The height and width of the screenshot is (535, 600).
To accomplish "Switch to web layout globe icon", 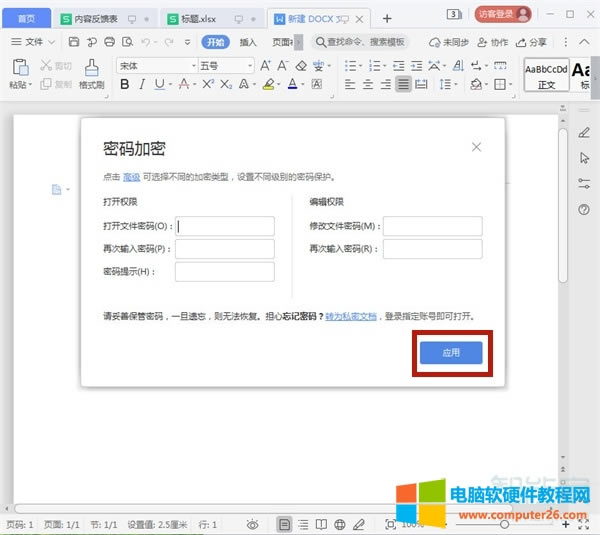I will pos(340,525).
